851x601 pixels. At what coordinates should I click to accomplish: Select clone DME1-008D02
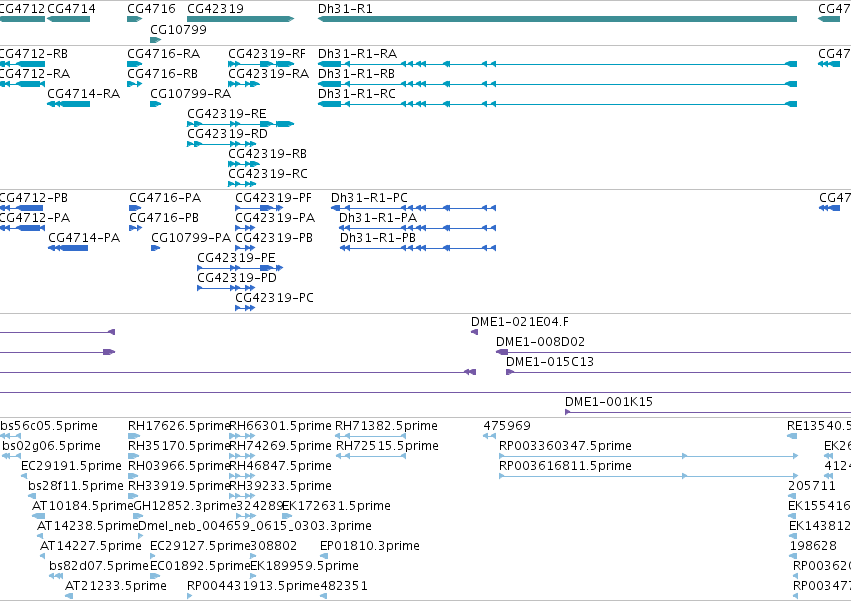point(674,352)
